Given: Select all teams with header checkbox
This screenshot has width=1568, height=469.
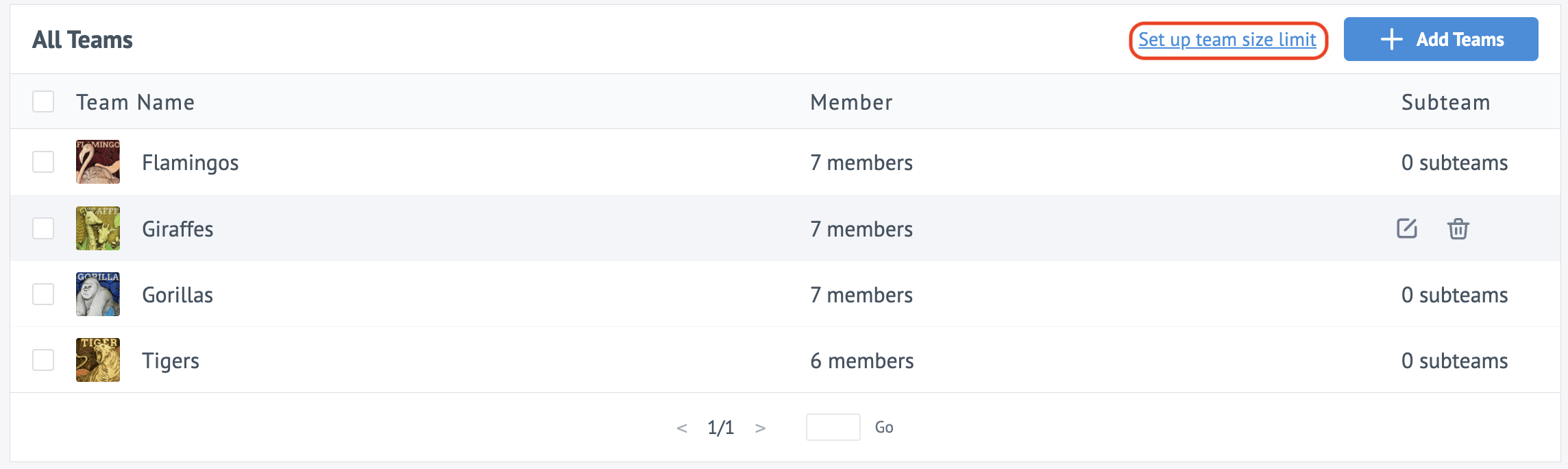Looking at the screenshot, I should pos(43,101).
